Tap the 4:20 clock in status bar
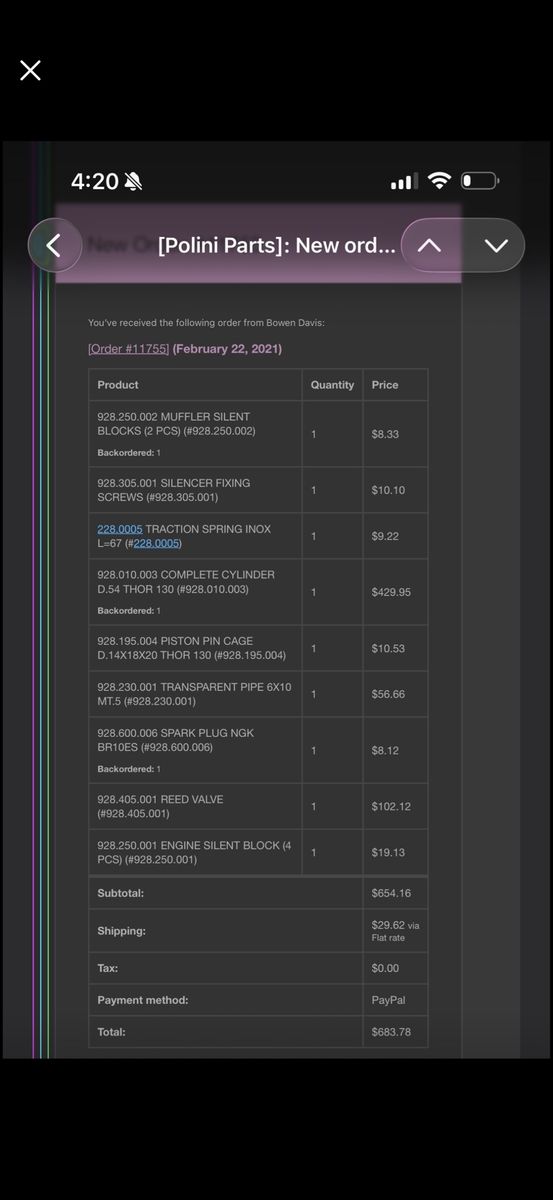This screenshot has width=553, height=1200. (x=95, y=181)
